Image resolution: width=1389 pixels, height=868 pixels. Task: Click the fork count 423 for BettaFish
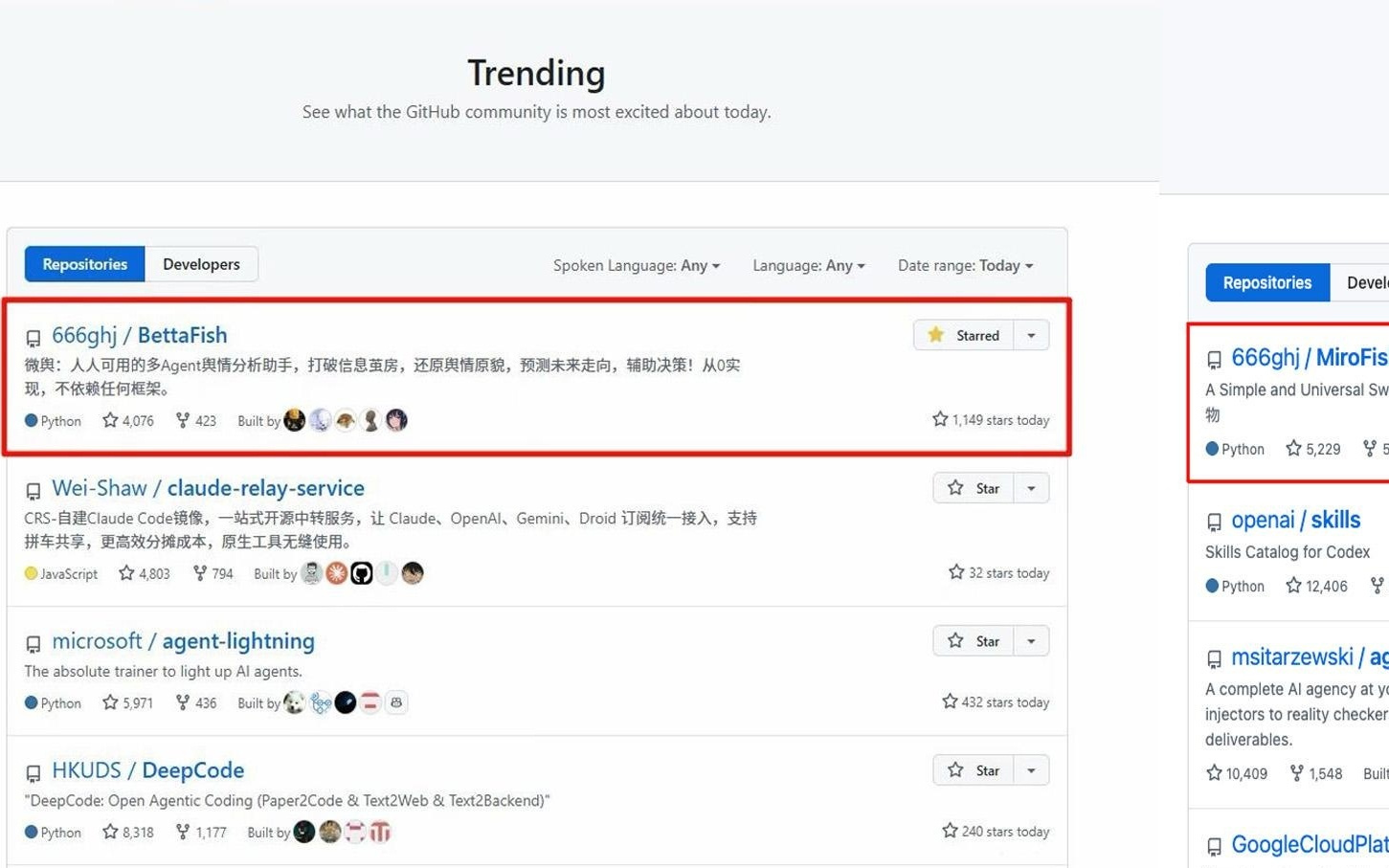pyautogui.click(x=196, y=420)
